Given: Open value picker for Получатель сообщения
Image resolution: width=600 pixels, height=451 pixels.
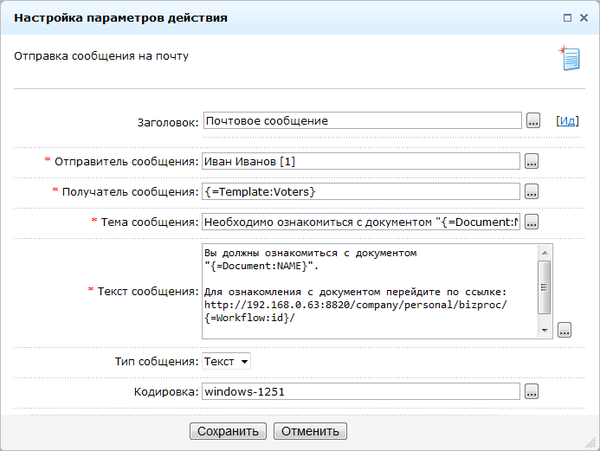Looking at the screenshot, I should click(531, 191).
